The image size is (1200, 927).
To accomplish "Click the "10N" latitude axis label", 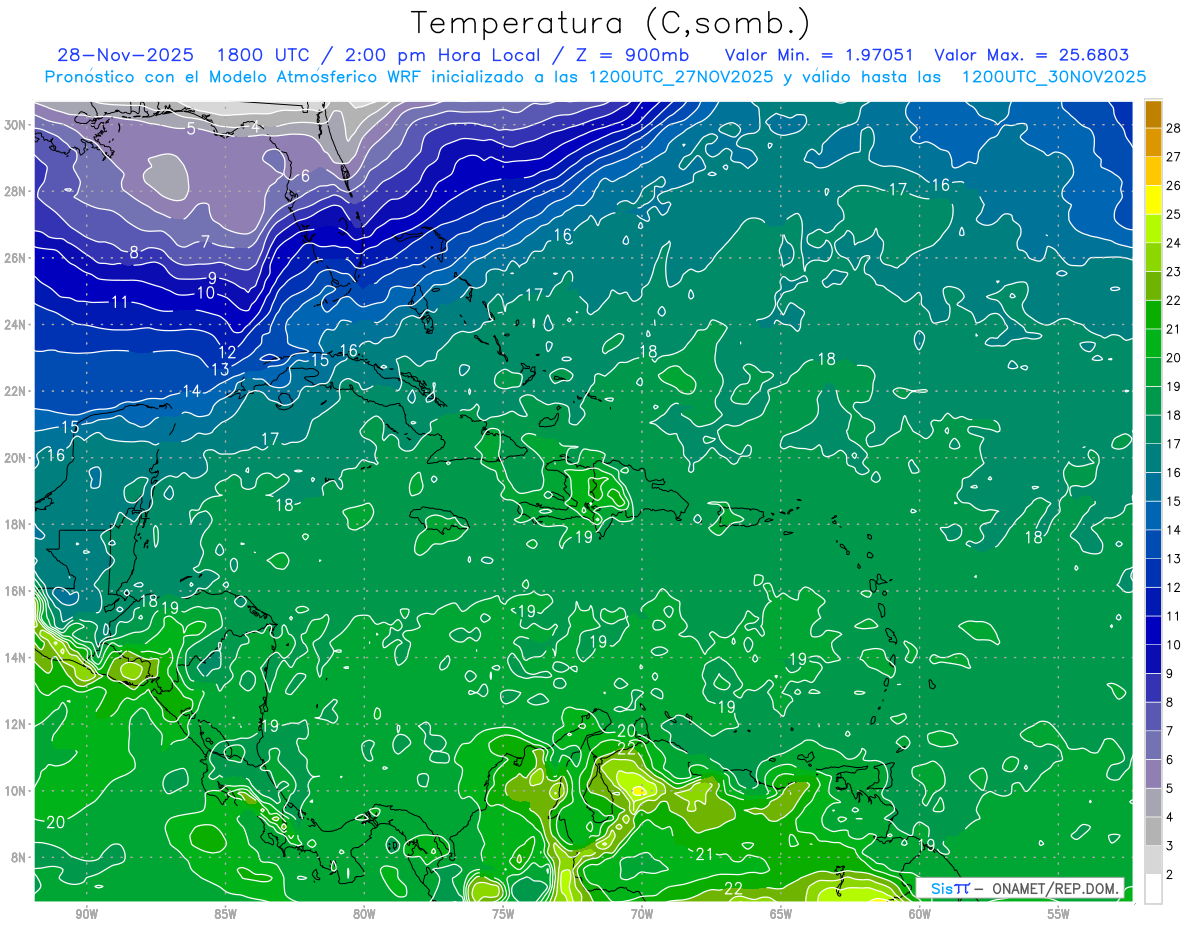I will [x=16, y=790].
